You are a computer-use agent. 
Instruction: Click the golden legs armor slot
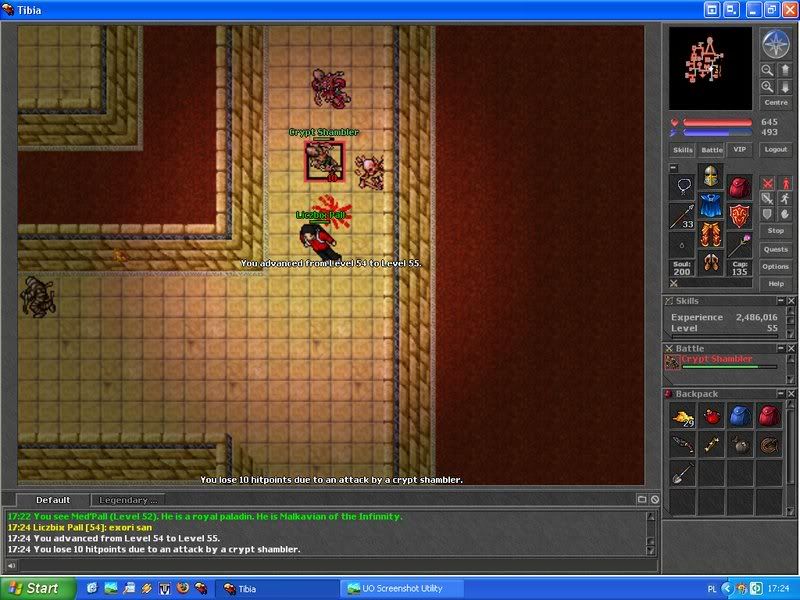711,234
